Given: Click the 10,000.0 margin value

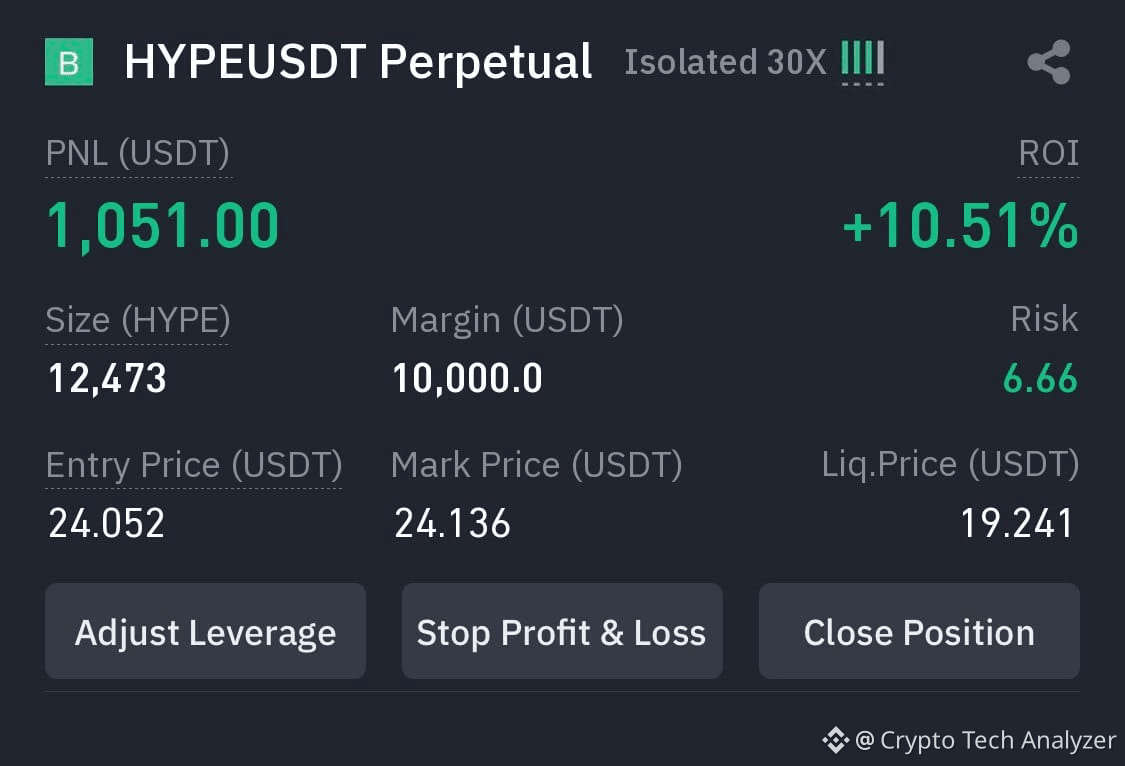Looking at the screenshot, I should [467, 379].
